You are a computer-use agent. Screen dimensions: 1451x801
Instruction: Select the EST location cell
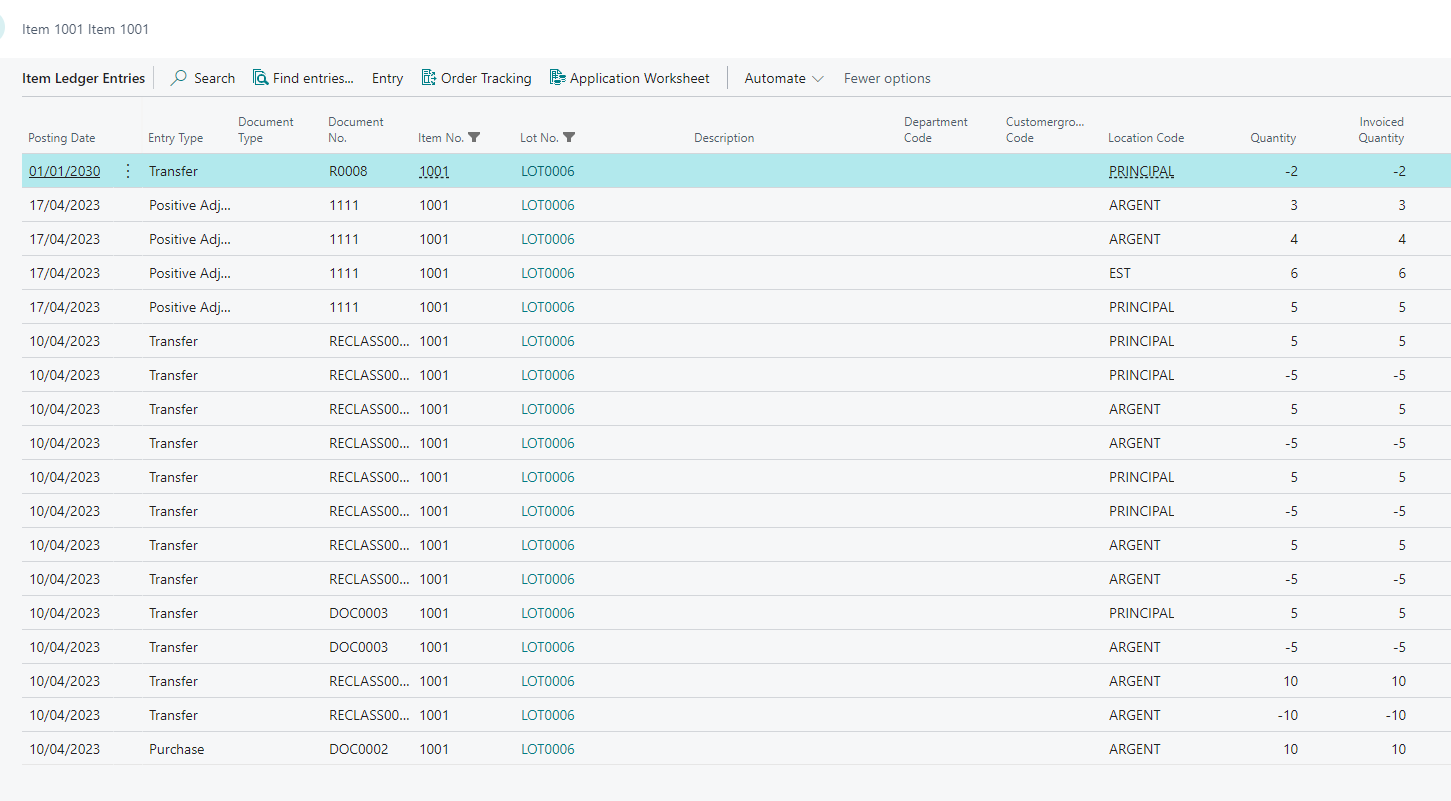click(x=1119, y=273)
